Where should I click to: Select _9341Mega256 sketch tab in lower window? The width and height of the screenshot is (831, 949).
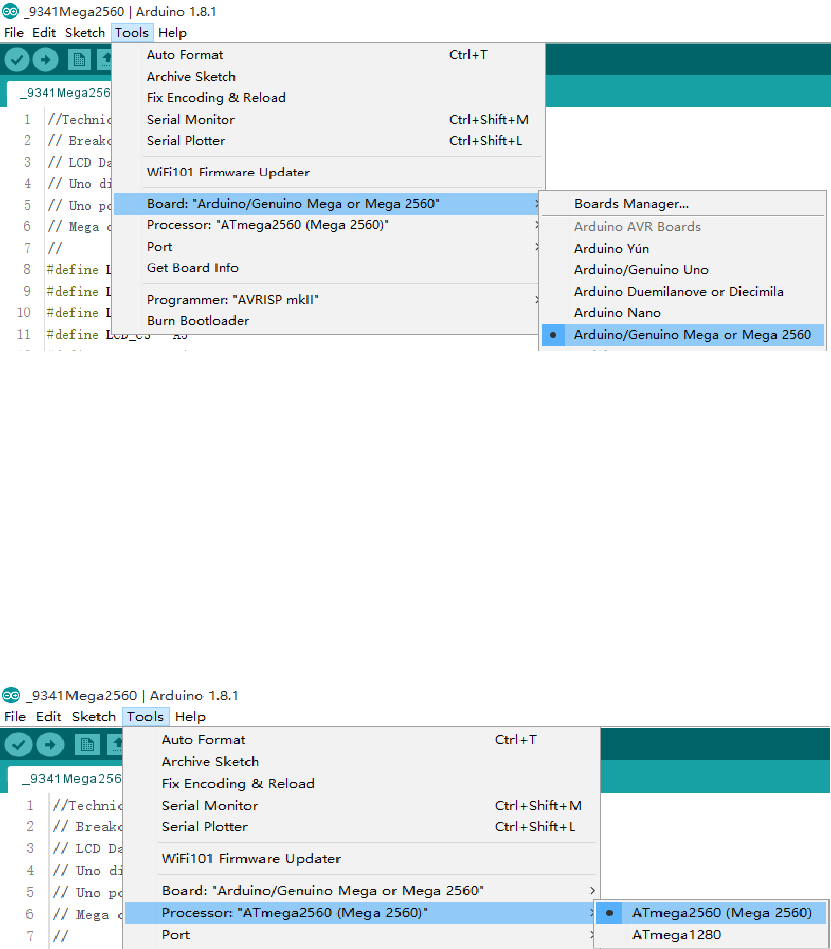65,779
